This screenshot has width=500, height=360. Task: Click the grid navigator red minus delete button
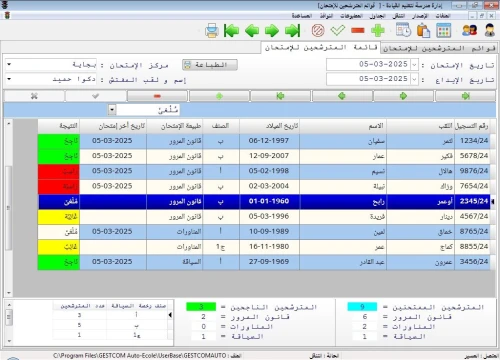tap(157, 96)
